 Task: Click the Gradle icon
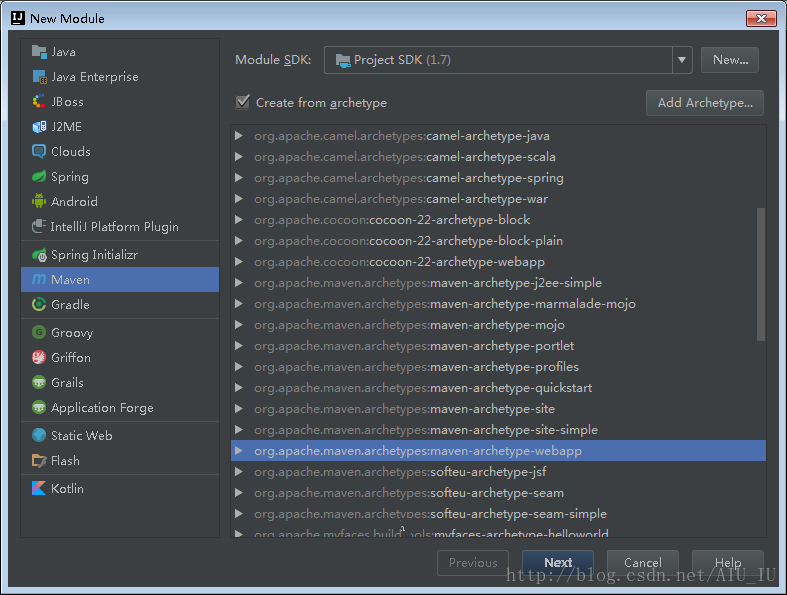39,304
